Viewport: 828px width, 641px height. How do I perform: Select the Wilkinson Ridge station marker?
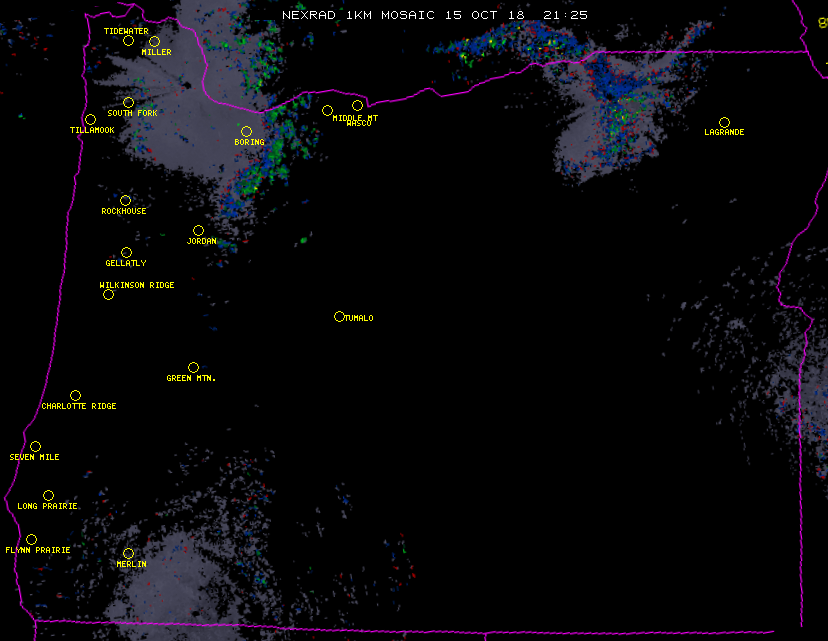(108, 295)
